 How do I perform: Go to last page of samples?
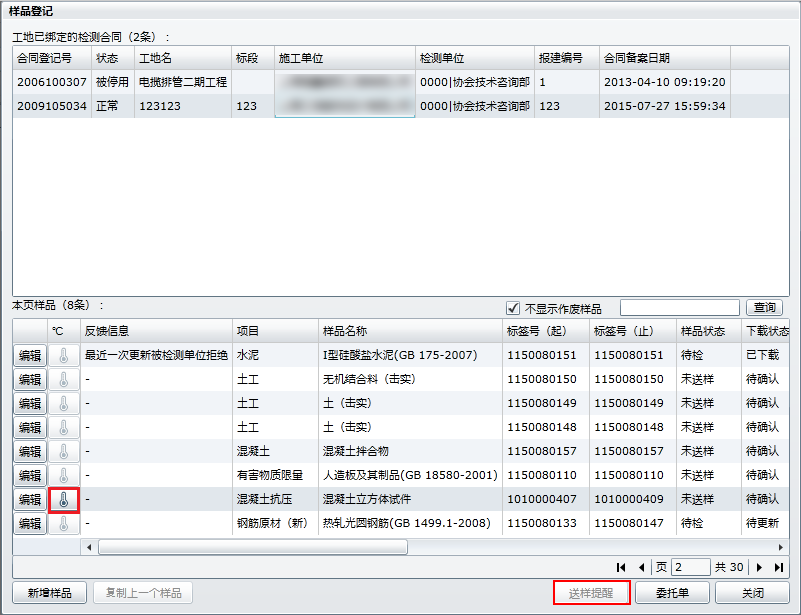[x=778, y=568]
